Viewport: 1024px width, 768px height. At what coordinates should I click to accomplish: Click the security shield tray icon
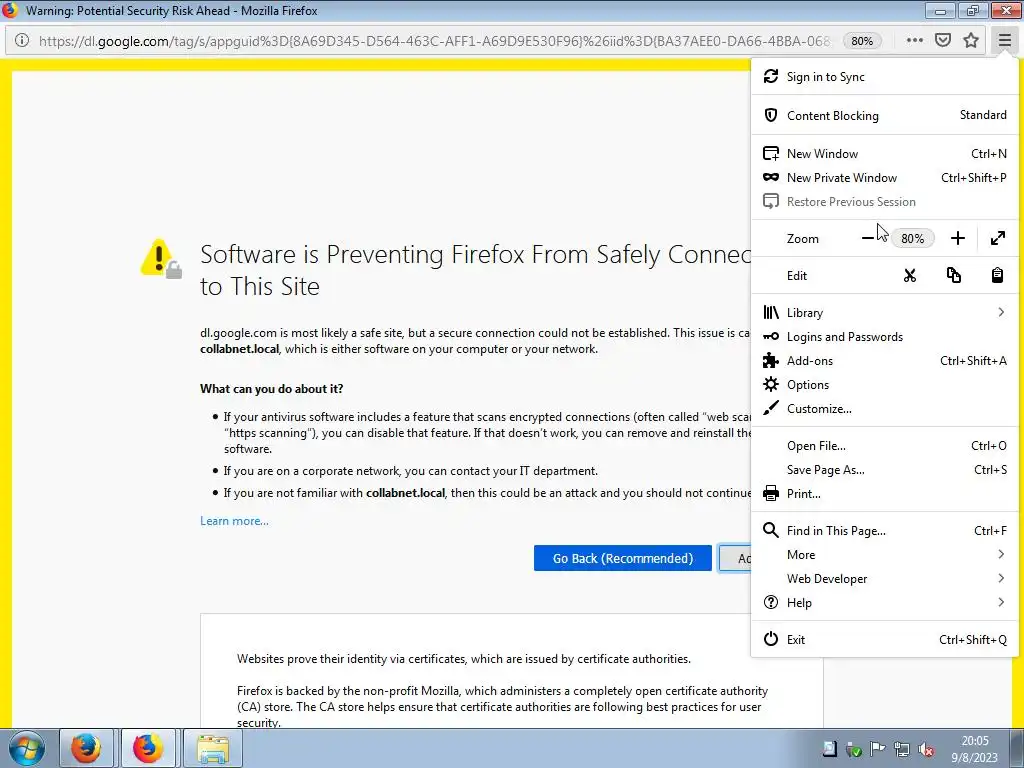(854, 750)
